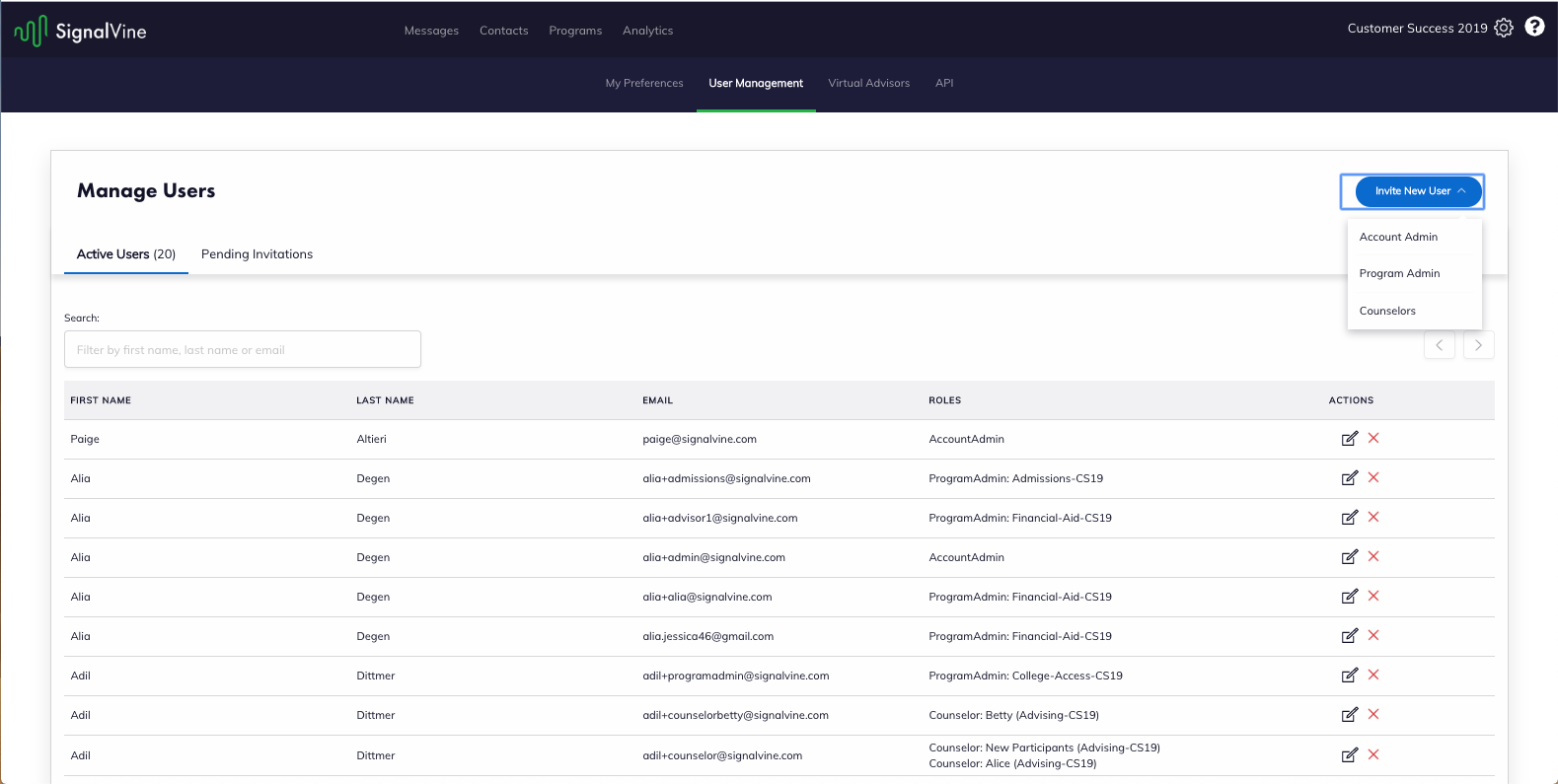Edit user alia+admin@signalvine.com
The height and width of the screenshot is (784, 1558).
(1349, 557)
